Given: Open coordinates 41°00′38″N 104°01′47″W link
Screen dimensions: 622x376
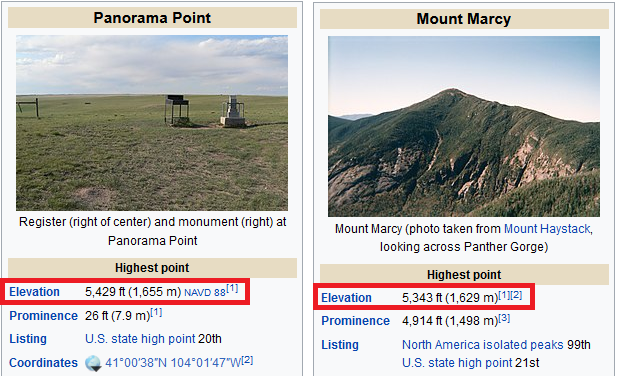Looking at the screenshot, I should point(173,363).
